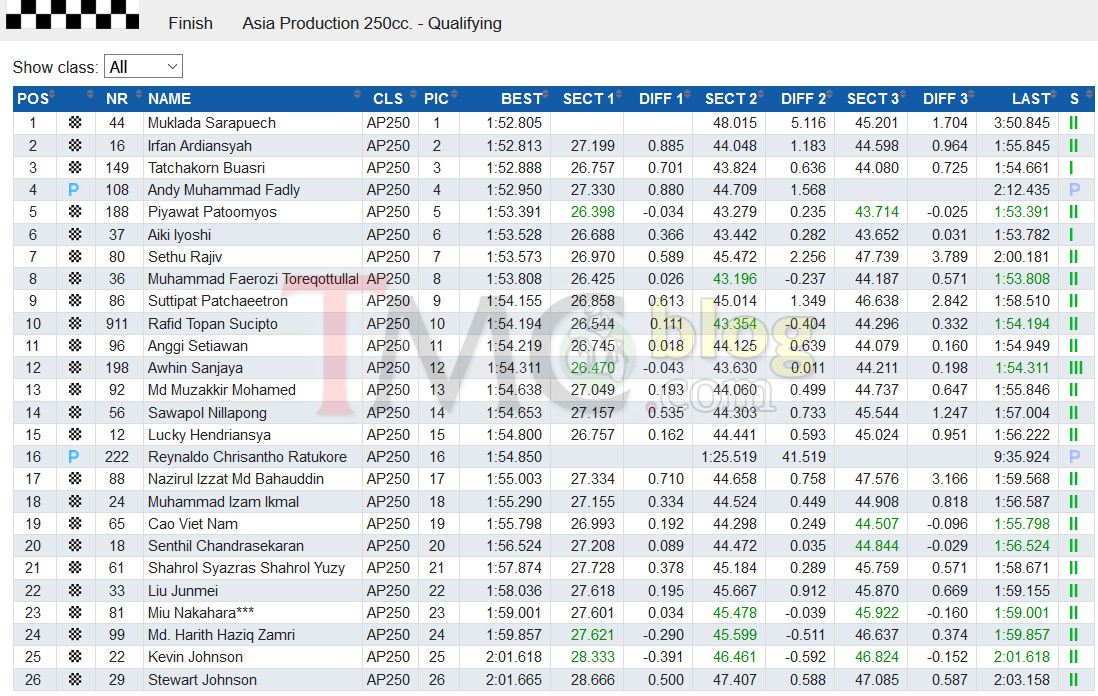Image resolution: width=1098 pixels, height=696 pixels.
Task: Sort table by SECT 1 column header
Action: pos(587,99)
